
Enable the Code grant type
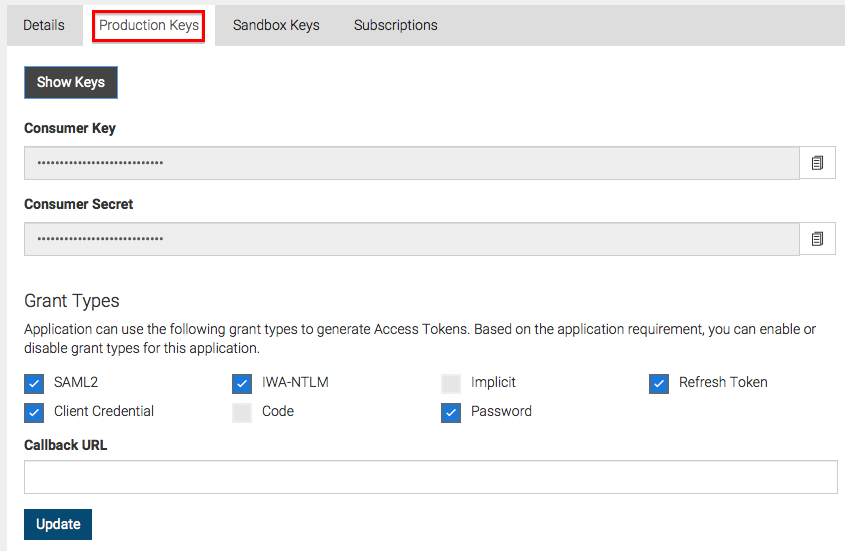[x=242, y=412]
